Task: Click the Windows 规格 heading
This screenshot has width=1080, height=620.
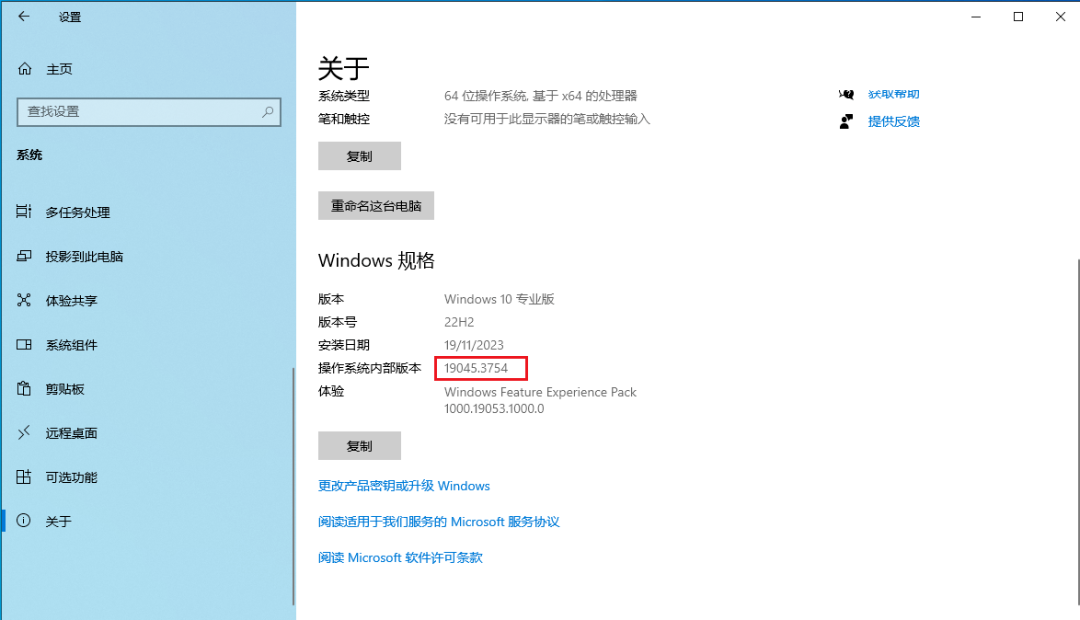Action: [x=376, y=260]
